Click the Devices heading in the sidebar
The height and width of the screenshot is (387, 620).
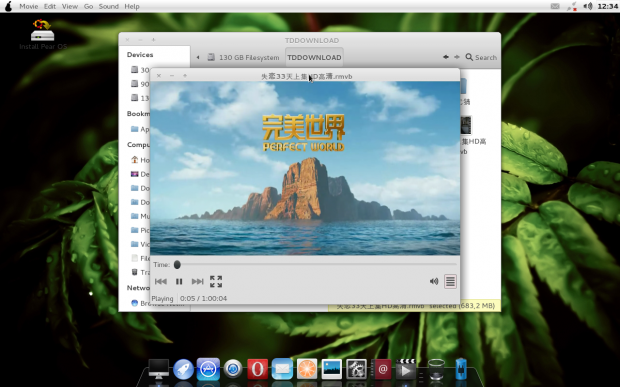coord(140,55)
